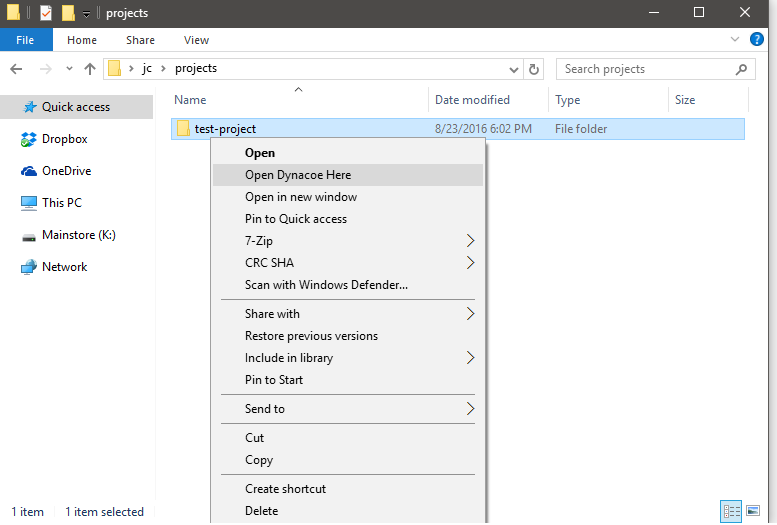Click the Up directory arrow
Image resolution: width=777 pixels, height=525 pixels.
(90, 69)
